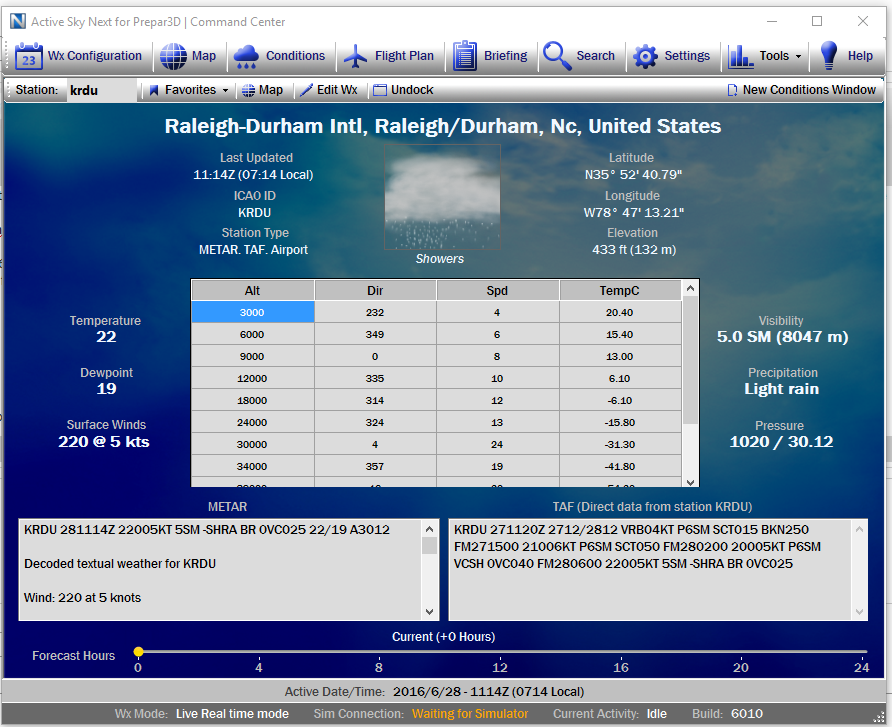Open Search magnifying glass icon
The height and width of the screenshot is (727, 892).
pyautogui.click(x=557, y=56)
